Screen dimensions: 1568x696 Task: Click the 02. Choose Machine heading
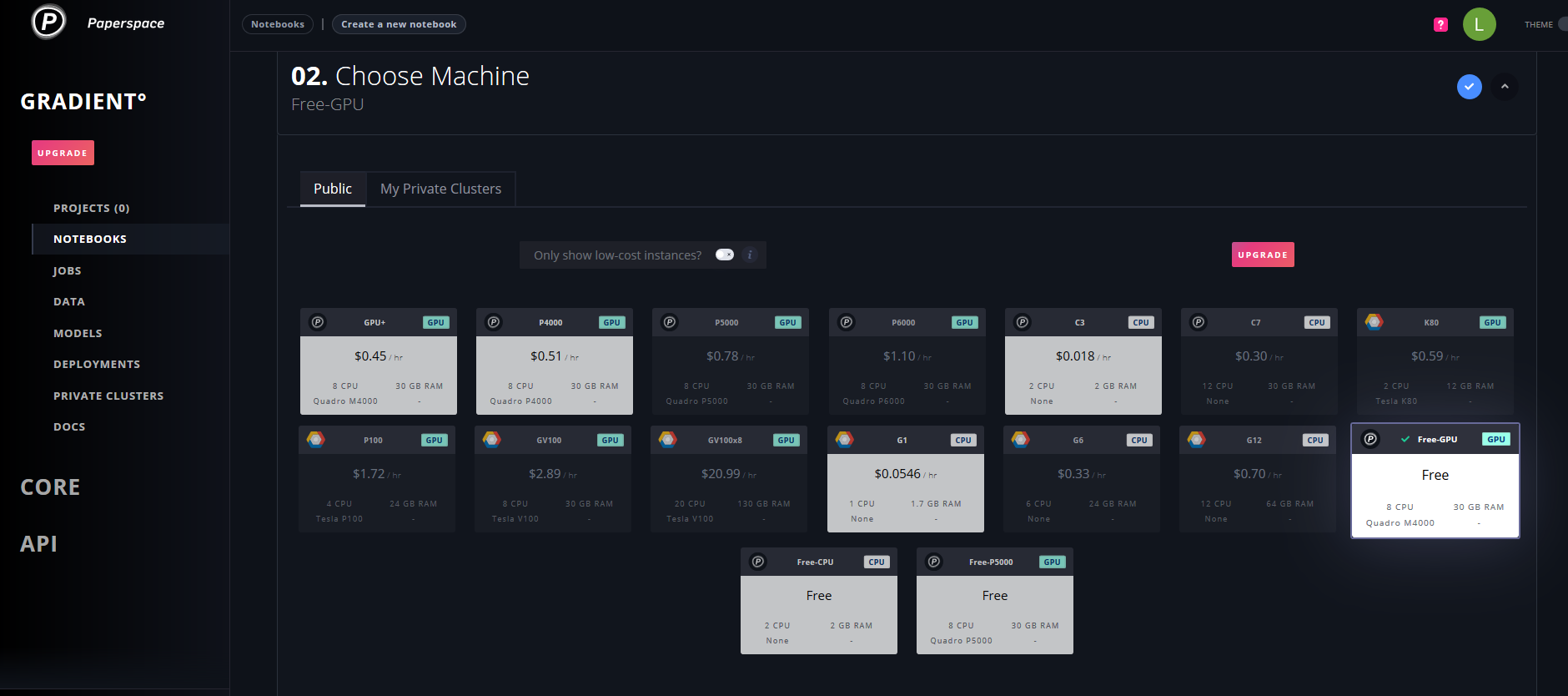(x=410, y=76)
